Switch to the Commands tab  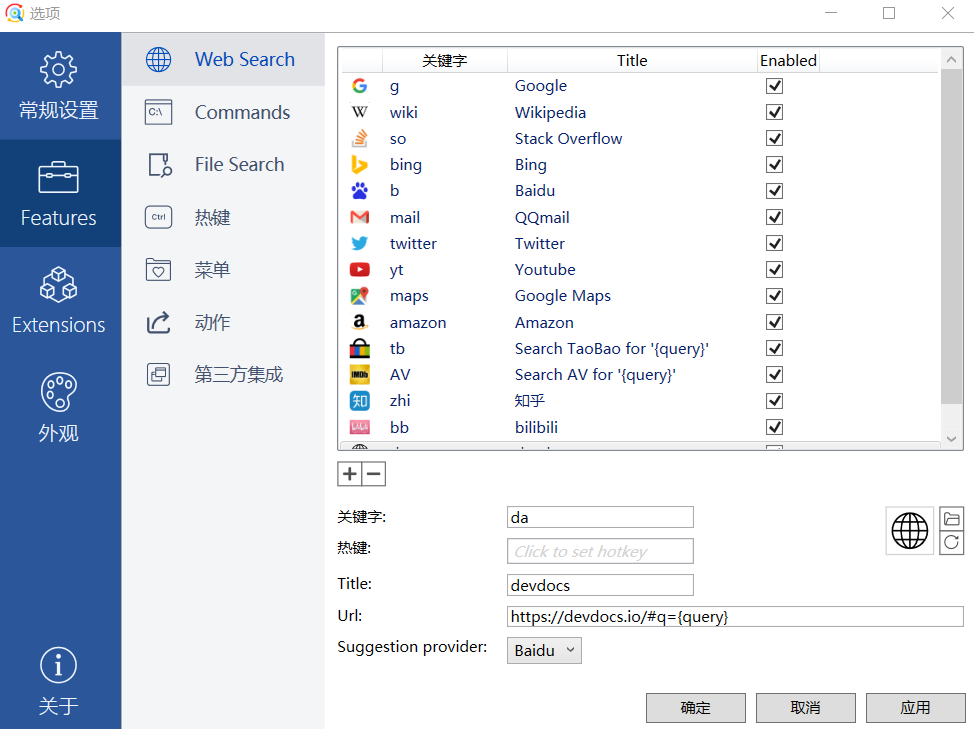pos(224,112)
